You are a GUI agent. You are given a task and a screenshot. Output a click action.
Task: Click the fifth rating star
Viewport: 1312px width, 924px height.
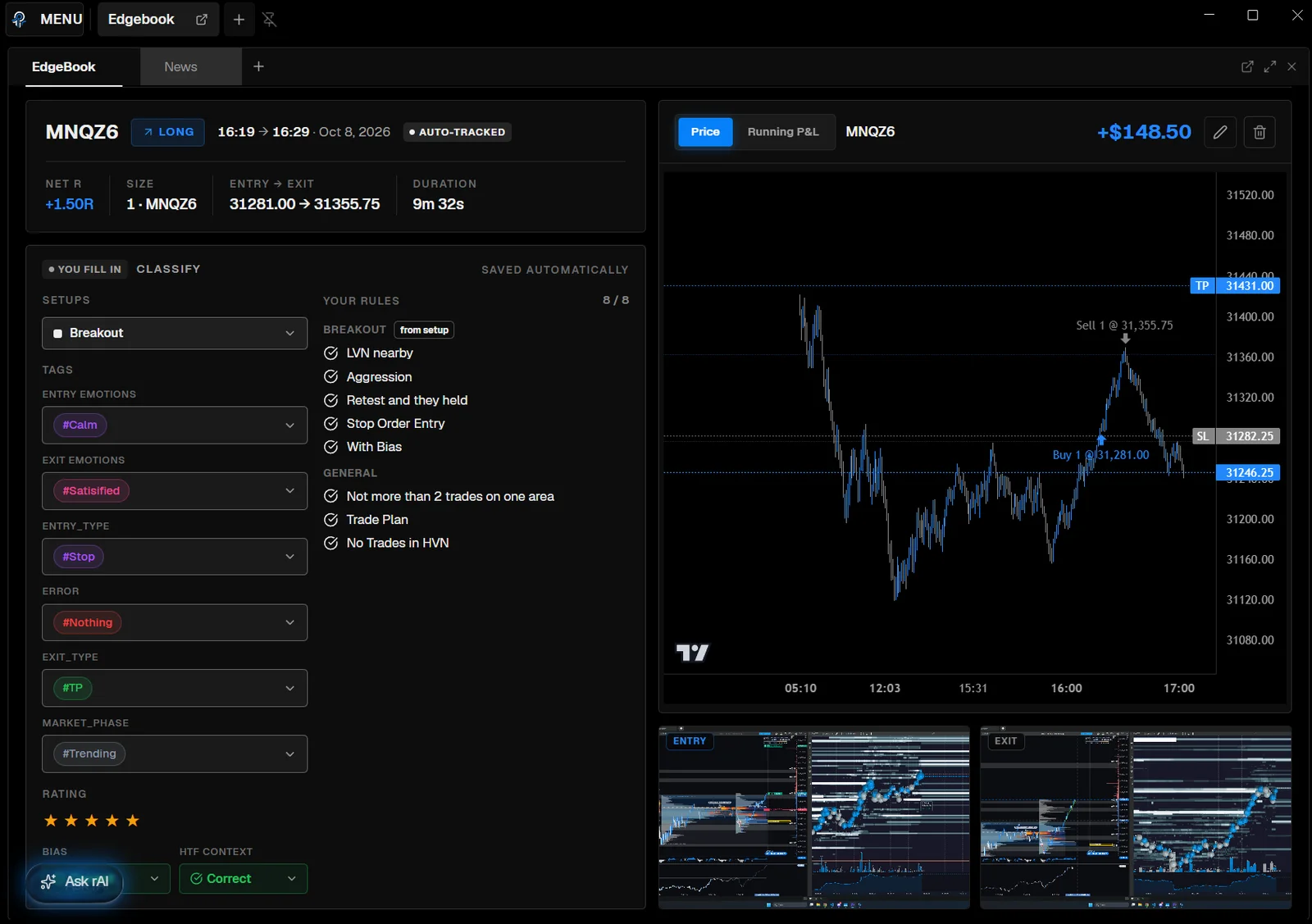[x=133, y=821]
